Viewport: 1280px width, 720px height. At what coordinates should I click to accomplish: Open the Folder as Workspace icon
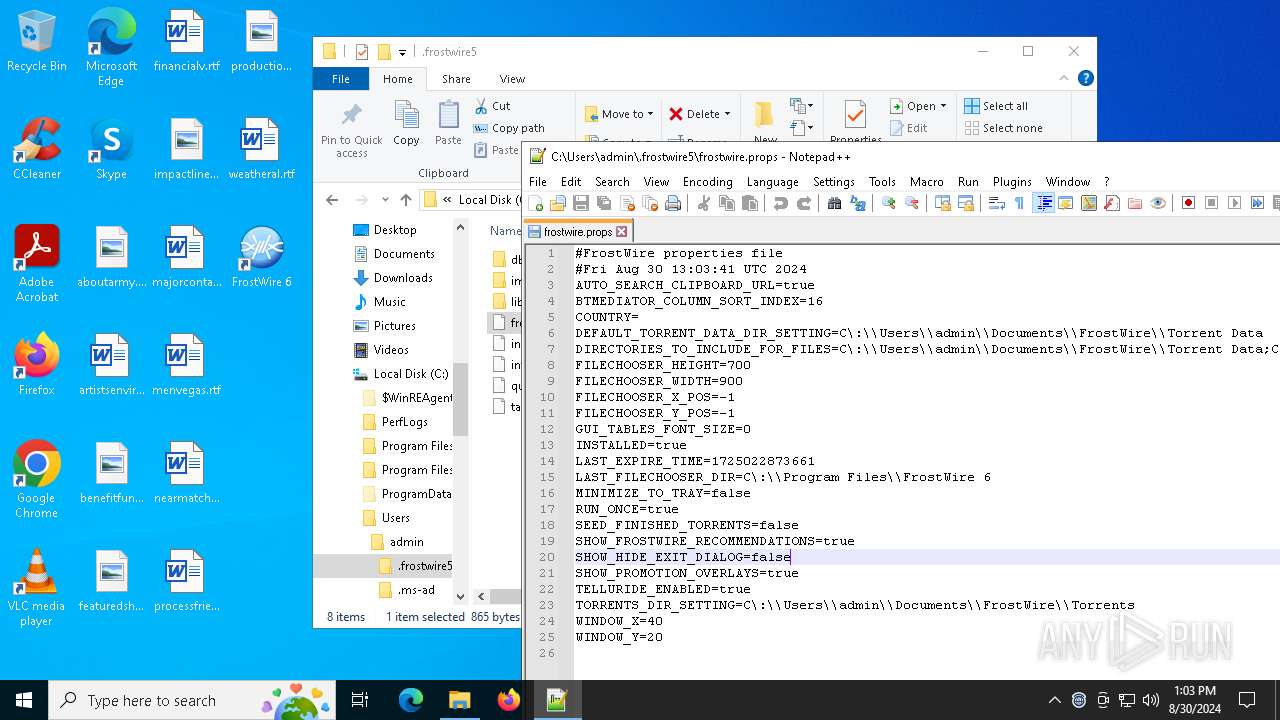point(1135,203)
